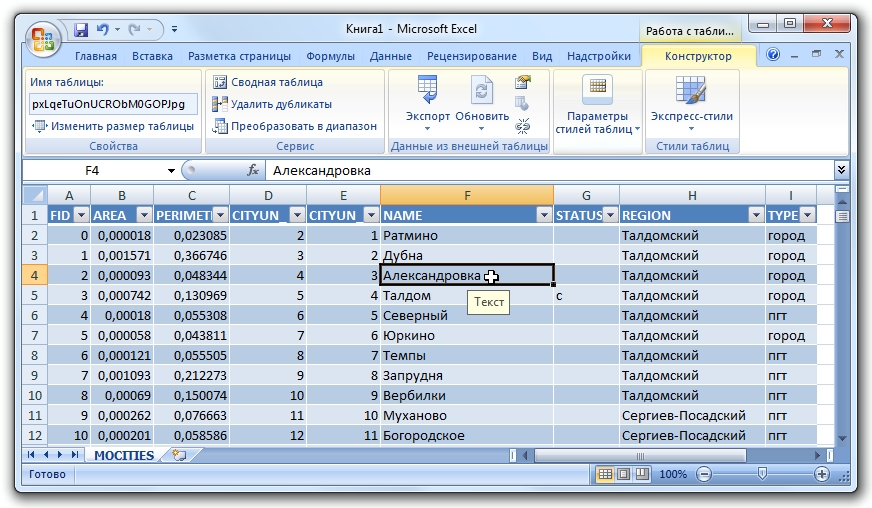The height and width of the screenshot is (508, 872).
Task: Insert a new worksheet tab icon
Action: pos(179,455)
